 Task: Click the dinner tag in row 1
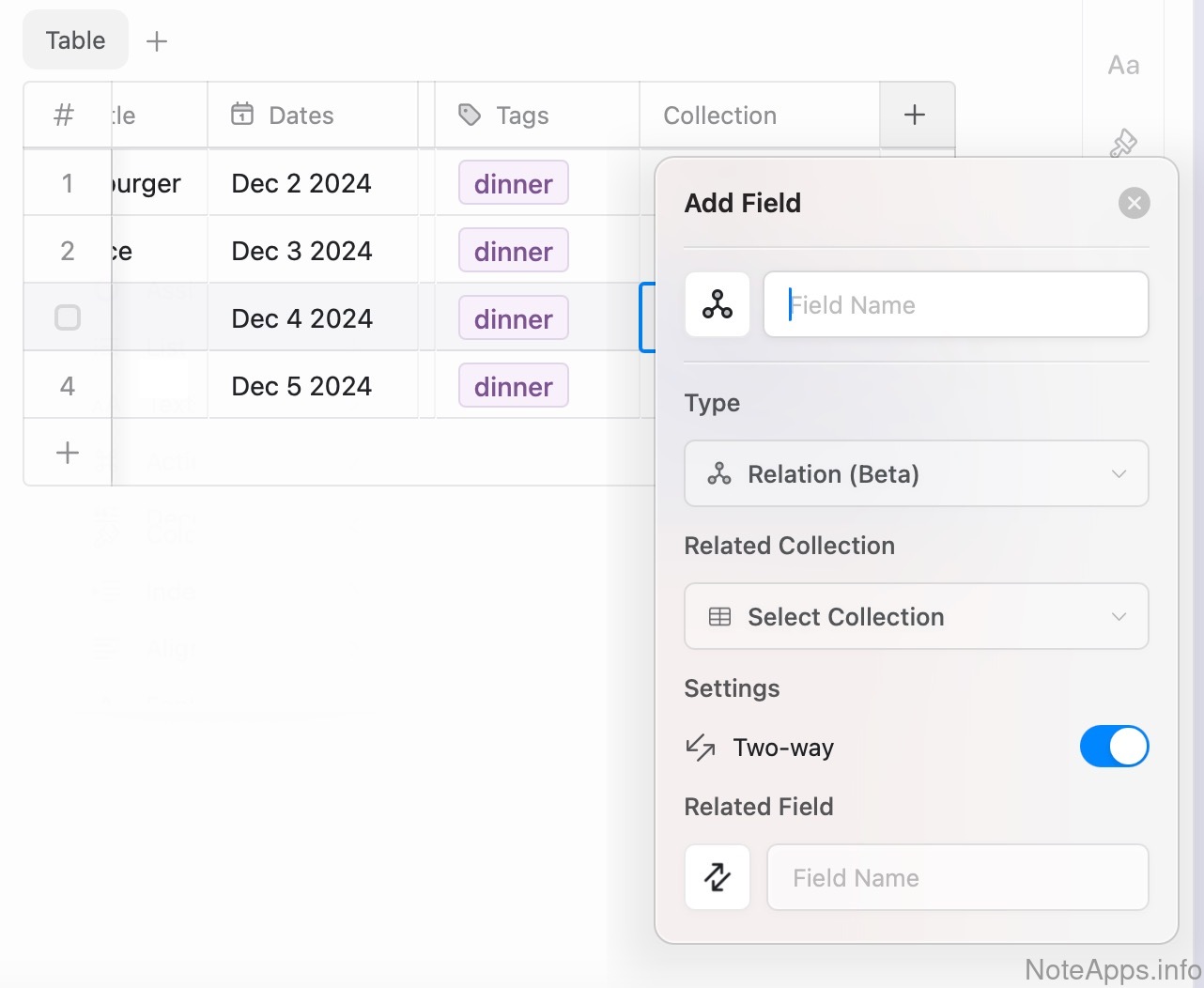tap(513, 184)
